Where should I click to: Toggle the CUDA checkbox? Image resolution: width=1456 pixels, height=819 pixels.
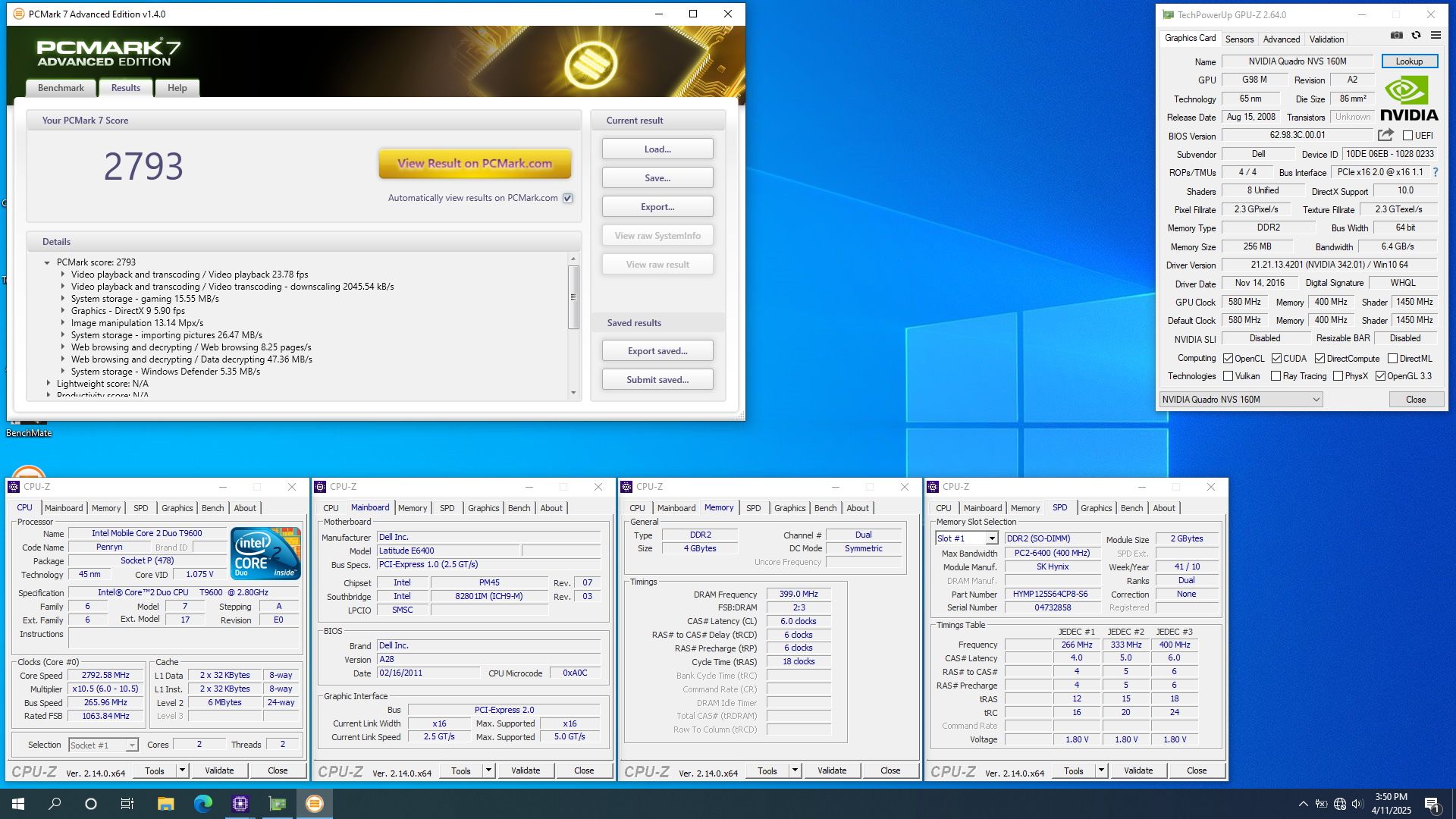1276,359
